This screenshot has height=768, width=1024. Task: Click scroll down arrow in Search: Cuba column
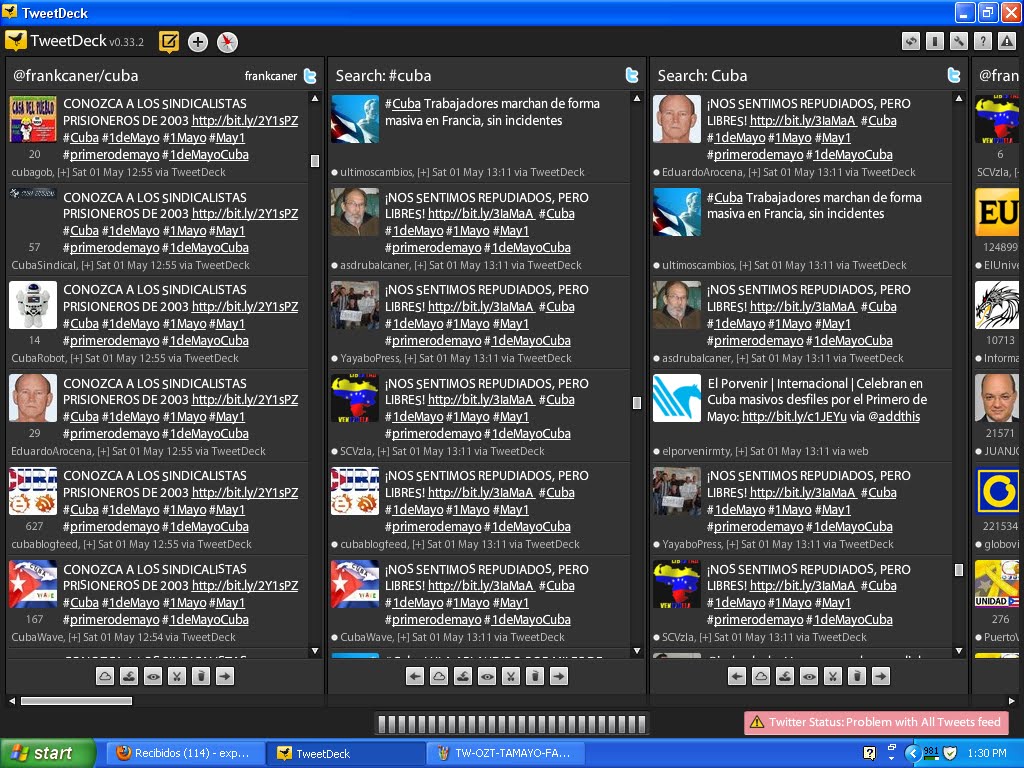click(x=959, y=651)
